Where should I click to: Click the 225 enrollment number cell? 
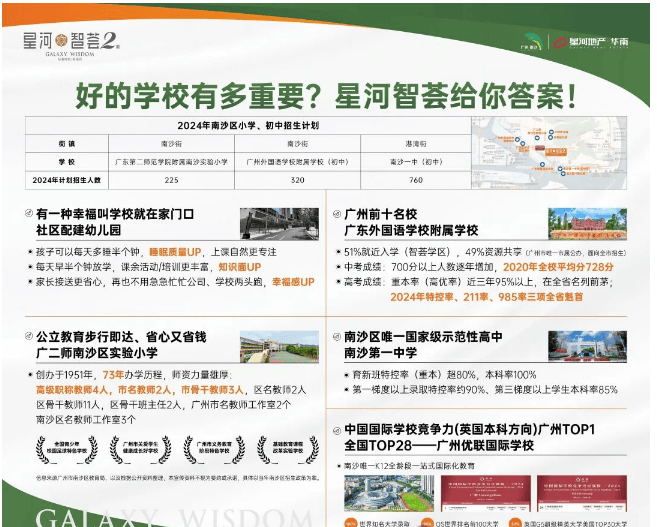171,179
